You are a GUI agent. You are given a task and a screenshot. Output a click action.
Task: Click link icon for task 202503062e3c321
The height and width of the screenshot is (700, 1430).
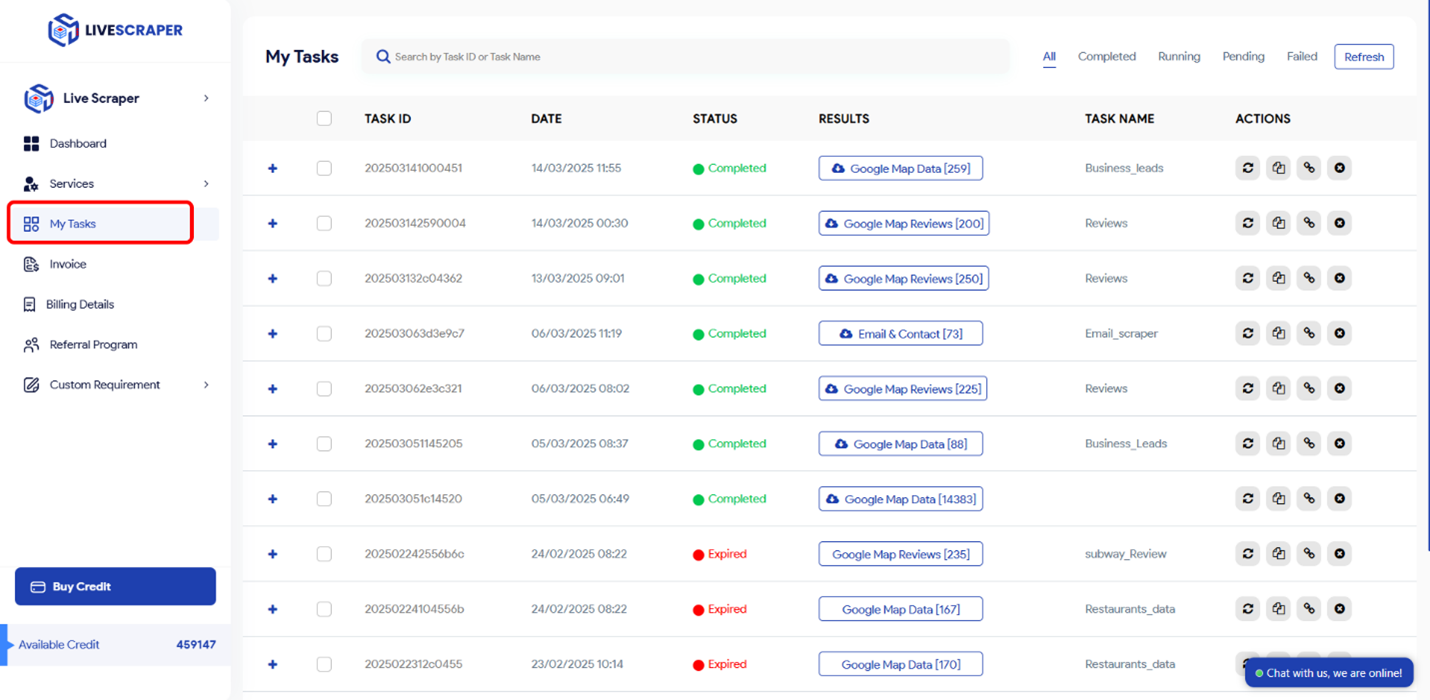(1309, 388)
